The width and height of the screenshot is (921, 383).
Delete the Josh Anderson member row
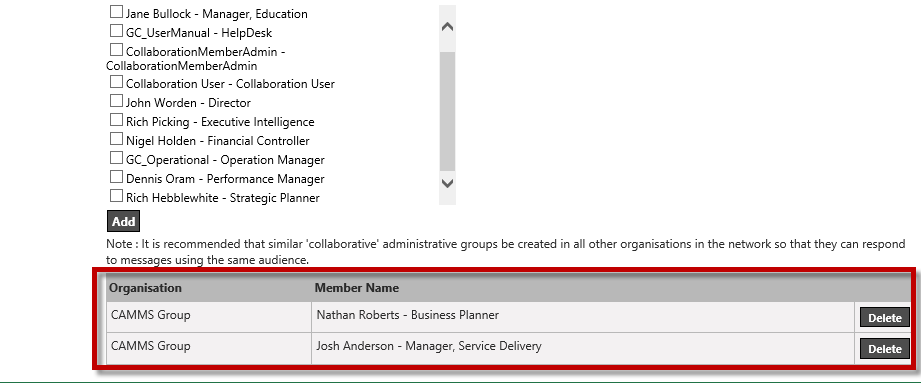(885, 348)
